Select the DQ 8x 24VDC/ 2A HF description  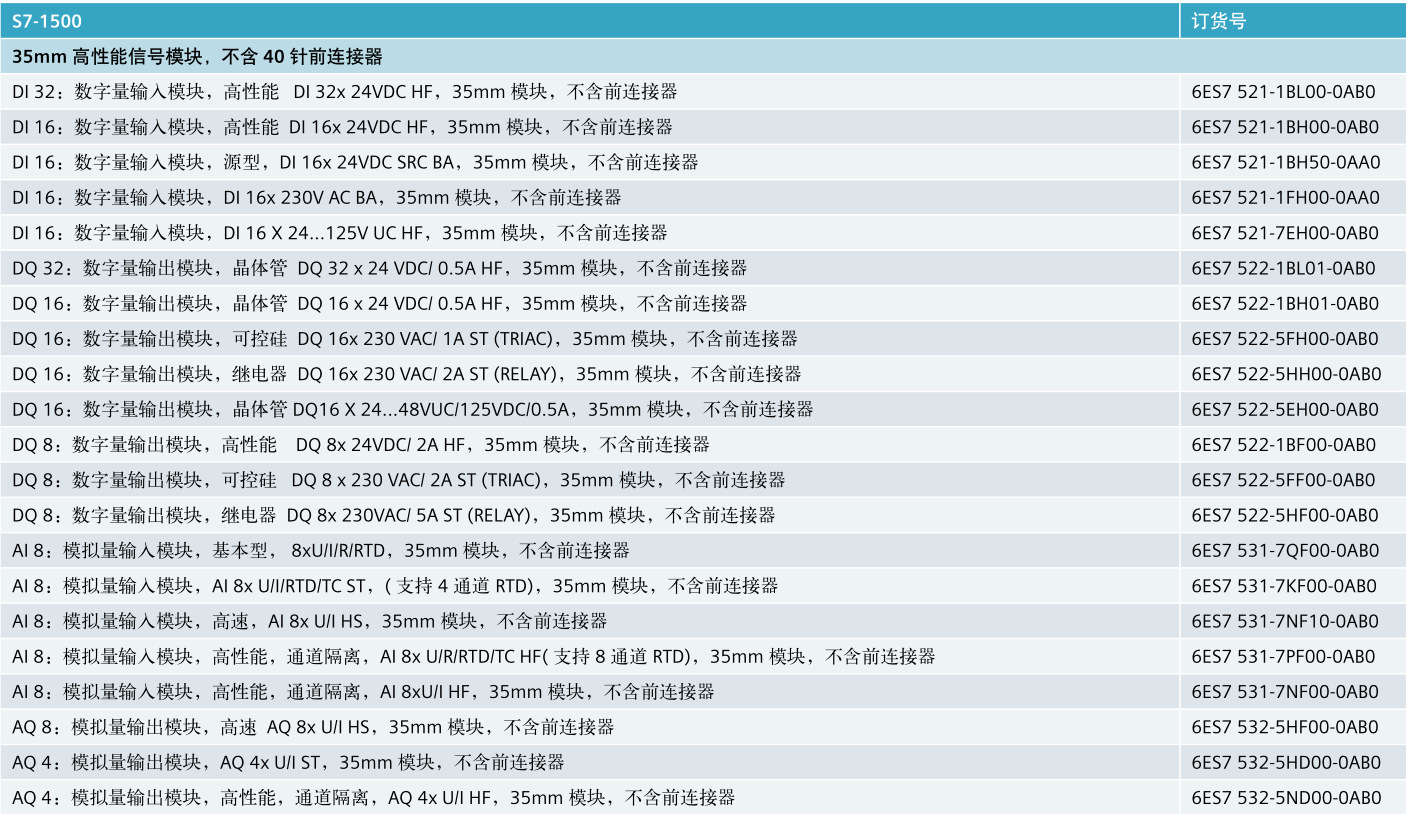click(x=361, y=445)
